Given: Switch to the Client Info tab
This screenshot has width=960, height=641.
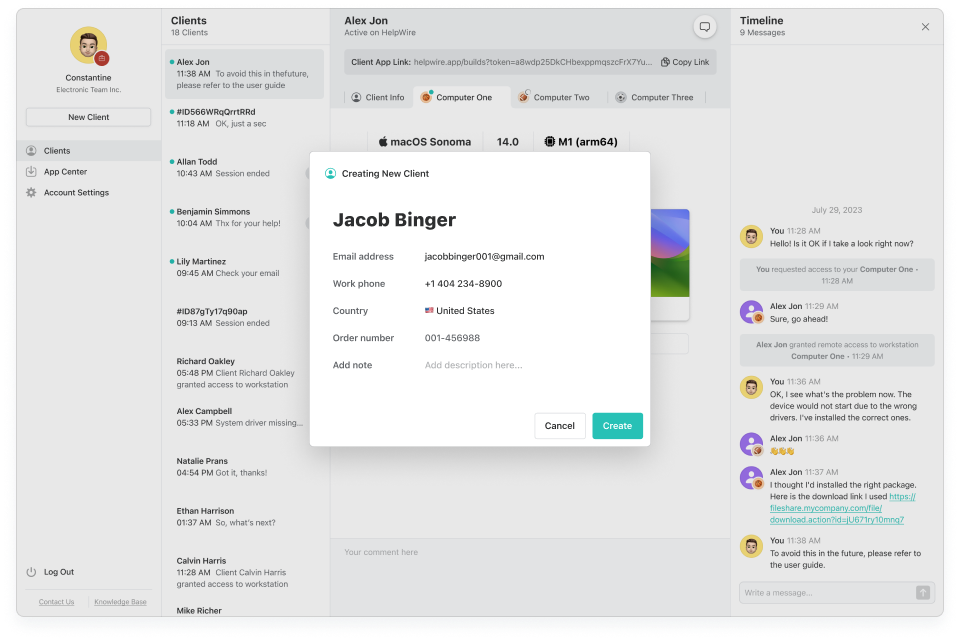Looking at the screenshot, I should tap(378, 97).
